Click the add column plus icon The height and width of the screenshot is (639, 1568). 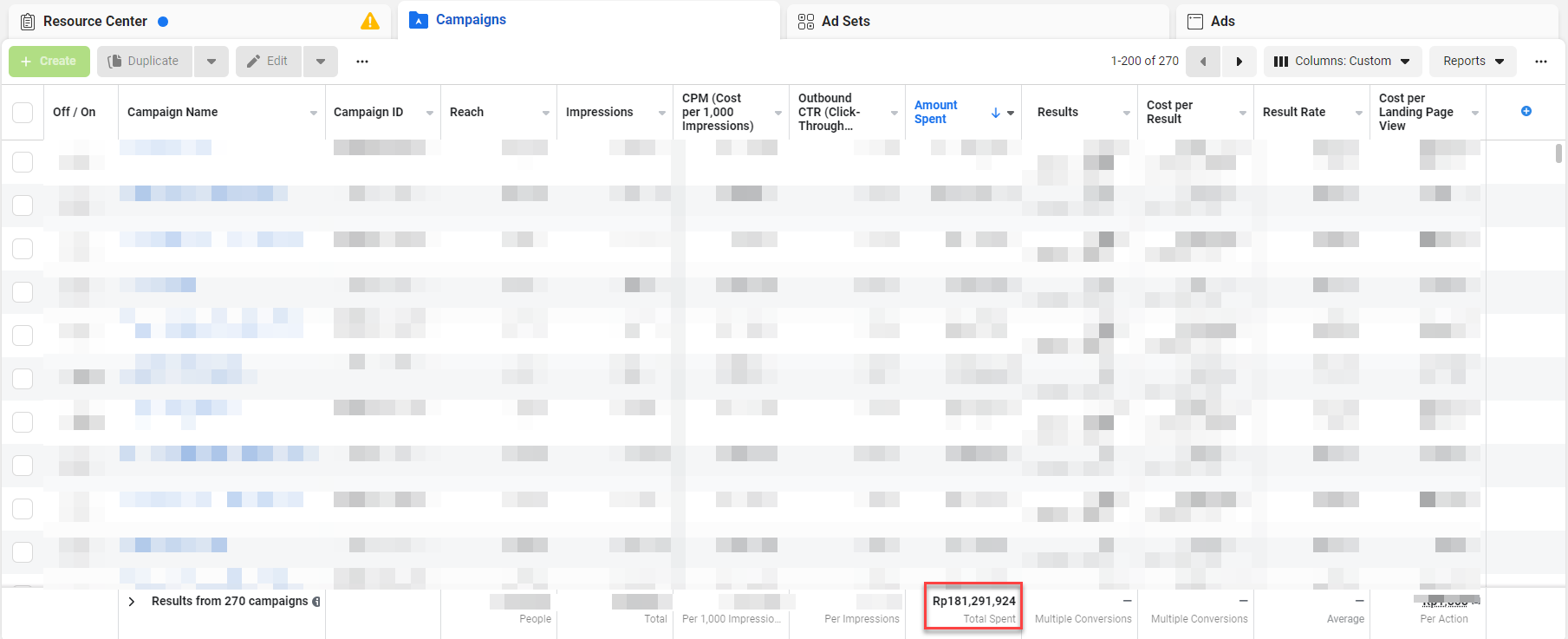tap(1526, 111)
